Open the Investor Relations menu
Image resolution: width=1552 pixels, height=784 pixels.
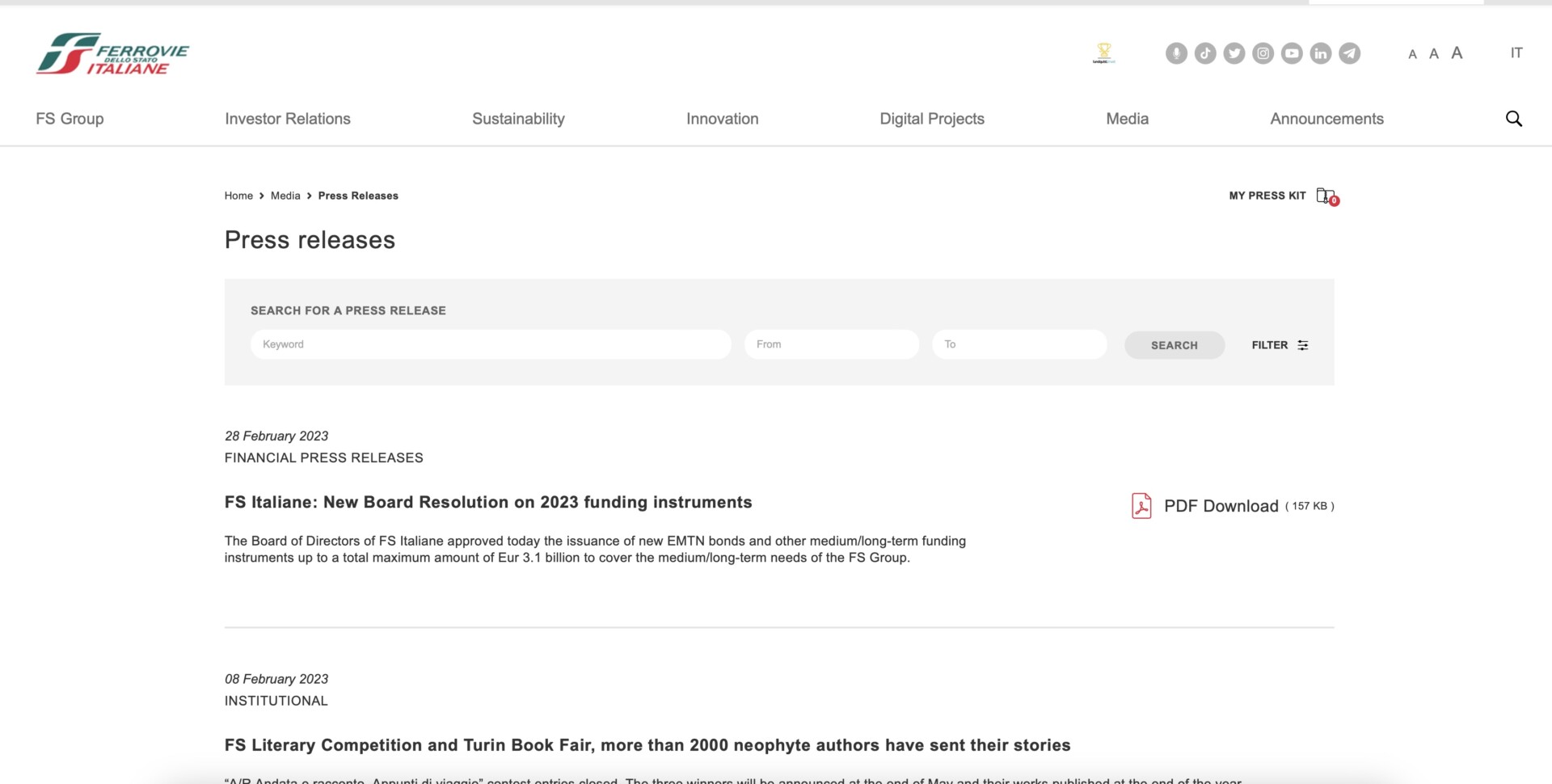[288, 119]
